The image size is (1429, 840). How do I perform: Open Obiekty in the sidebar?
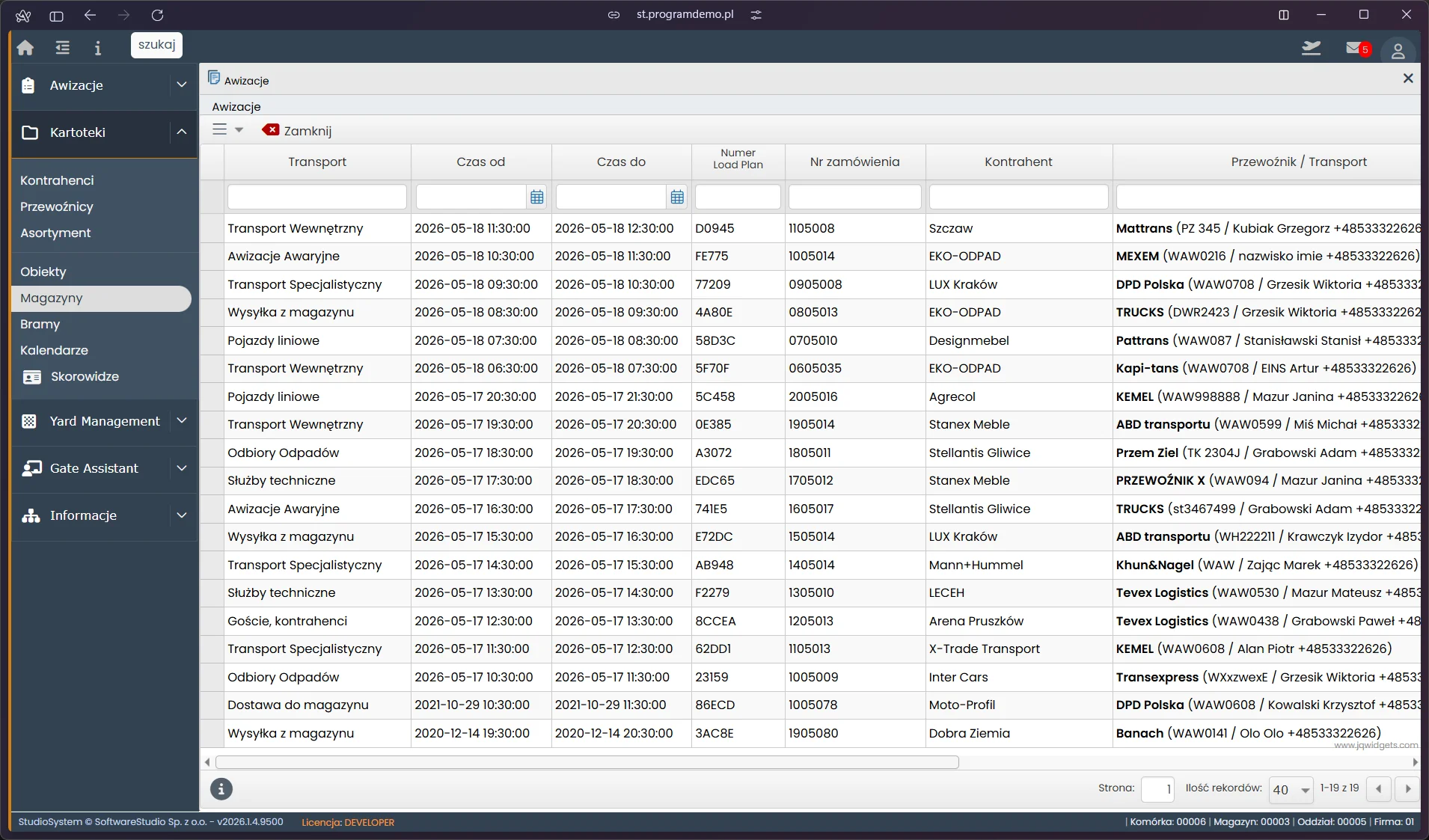point(43,272)
